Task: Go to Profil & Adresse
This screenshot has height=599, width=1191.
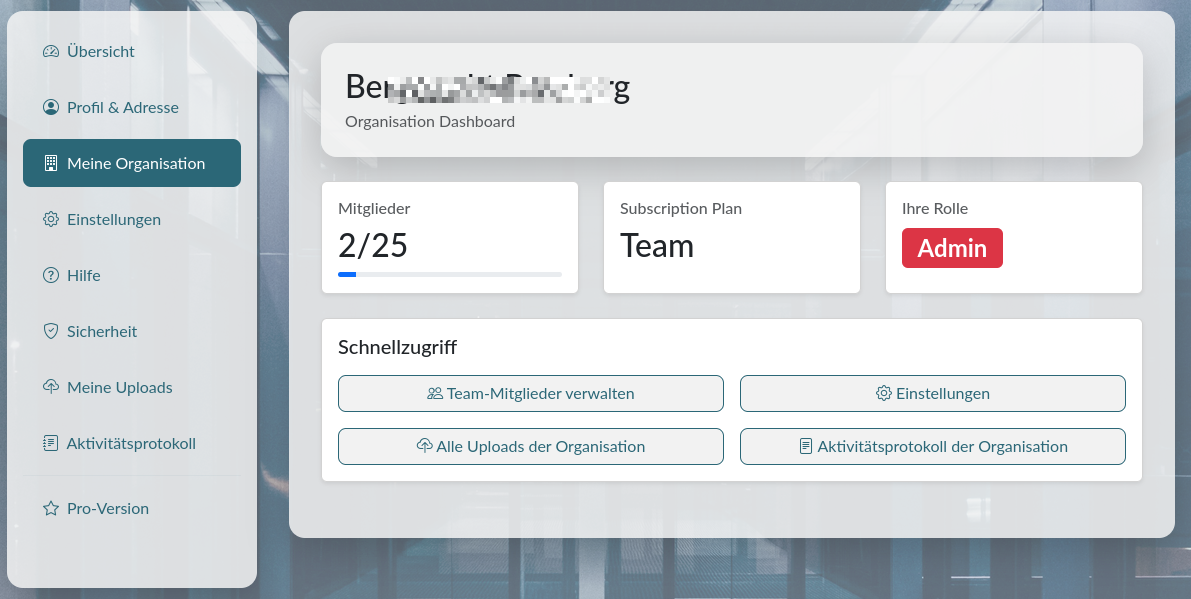Action: (x=132, y=107)
